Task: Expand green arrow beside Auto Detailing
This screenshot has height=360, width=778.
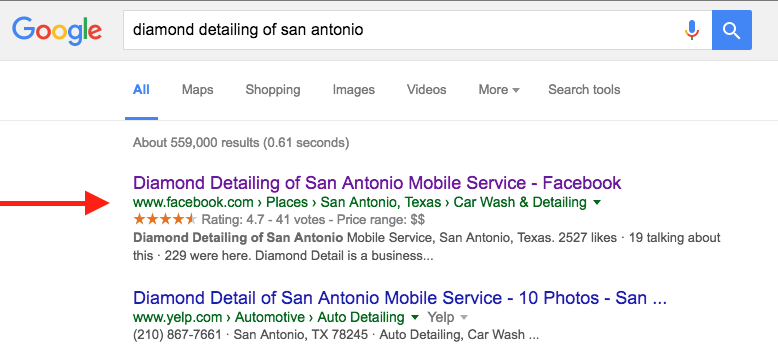Action: (416, 317)
